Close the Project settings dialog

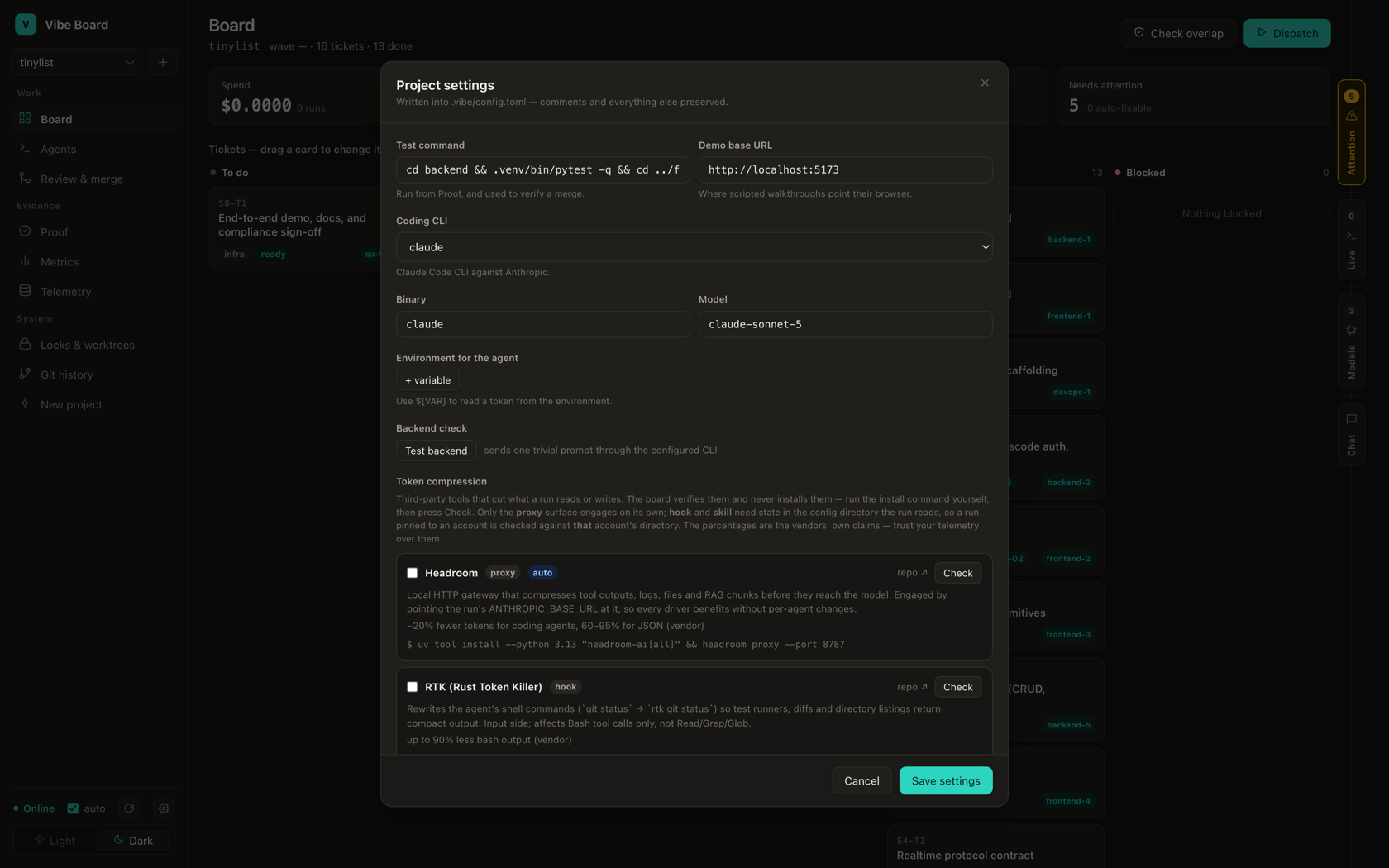pos(985,83)
